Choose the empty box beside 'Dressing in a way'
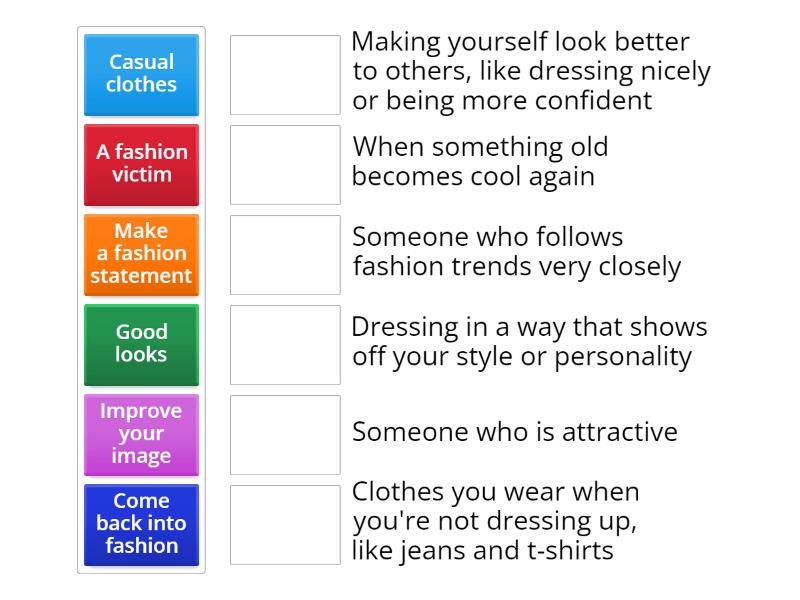 [285, 345]
